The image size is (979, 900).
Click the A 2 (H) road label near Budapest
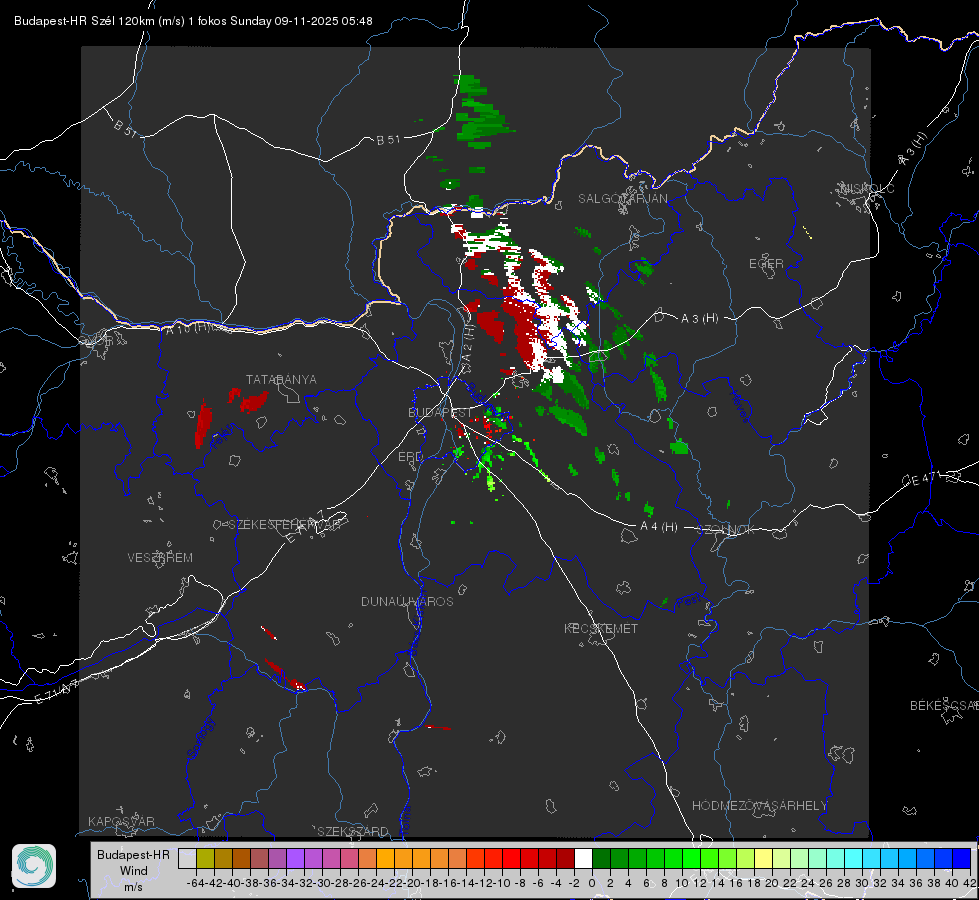(468, 349)
